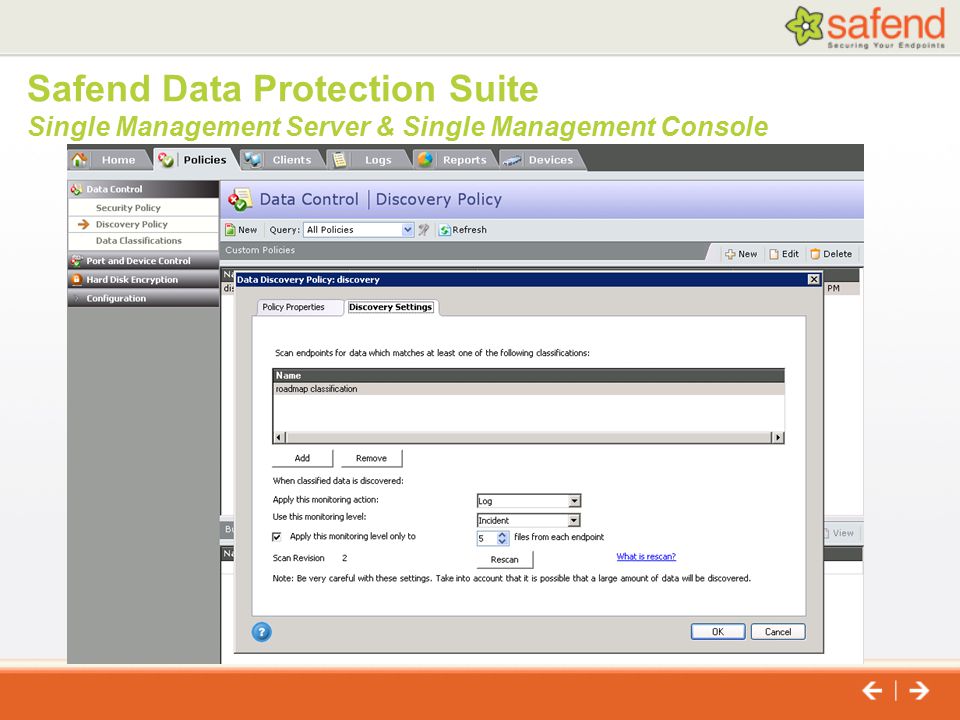Click the Rescan button

504,560
